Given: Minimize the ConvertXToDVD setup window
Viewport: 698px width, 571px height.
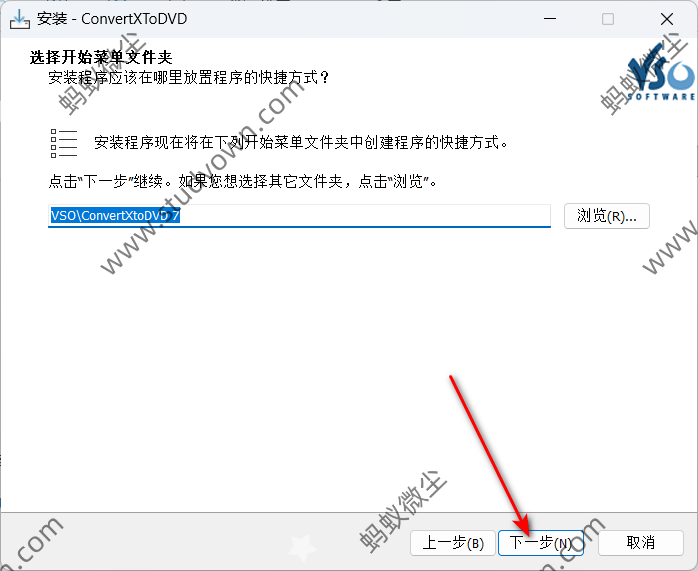Looking at the screenshot, I should click(x=550, y=19).
